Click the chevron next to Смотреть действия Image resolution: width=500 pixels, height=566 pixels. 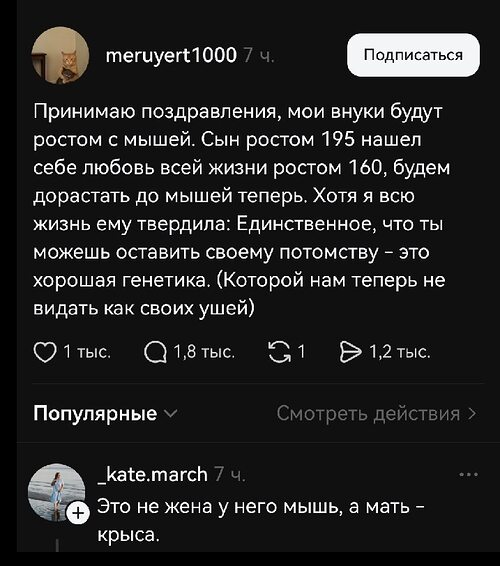[x=472, y=414]
